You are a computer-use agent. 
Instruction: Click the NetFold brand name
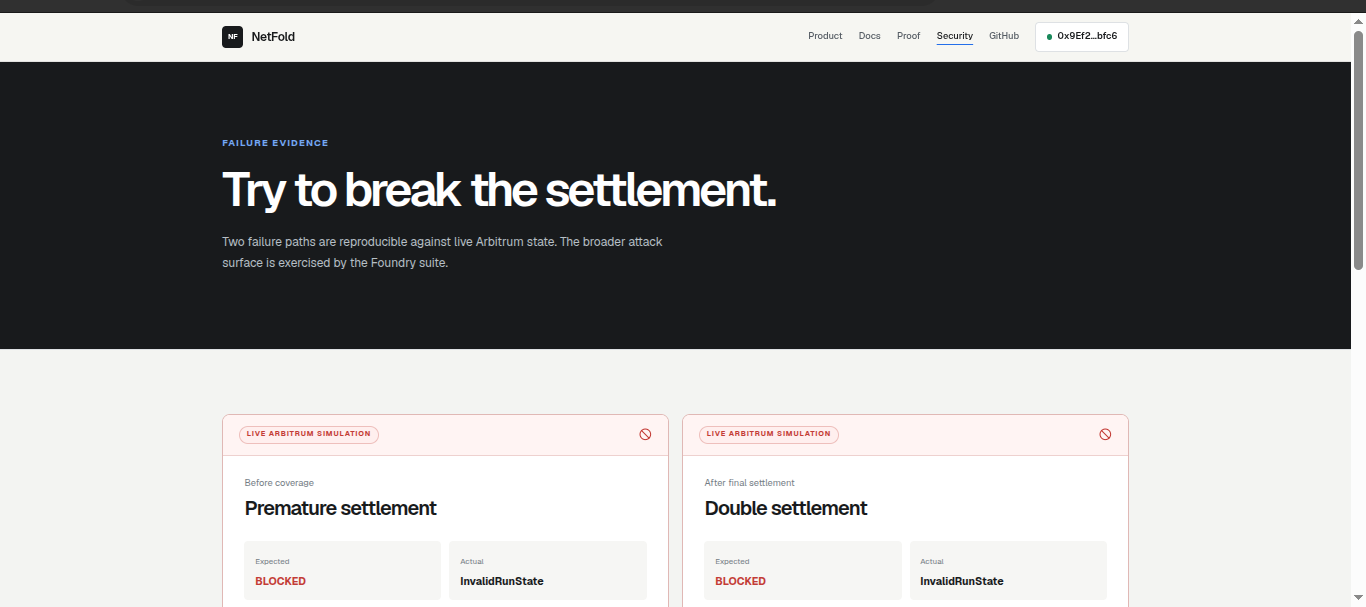273,37
